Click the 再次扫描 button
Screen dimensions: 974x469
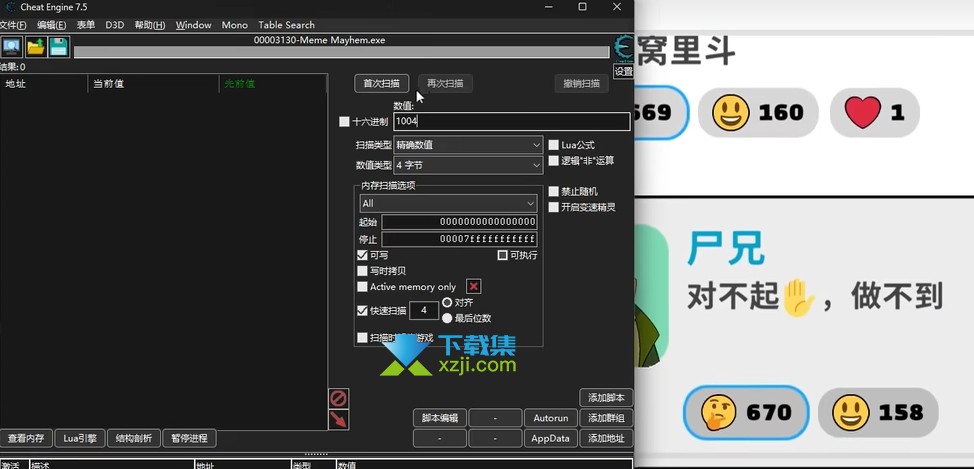(x=445, y=83)
